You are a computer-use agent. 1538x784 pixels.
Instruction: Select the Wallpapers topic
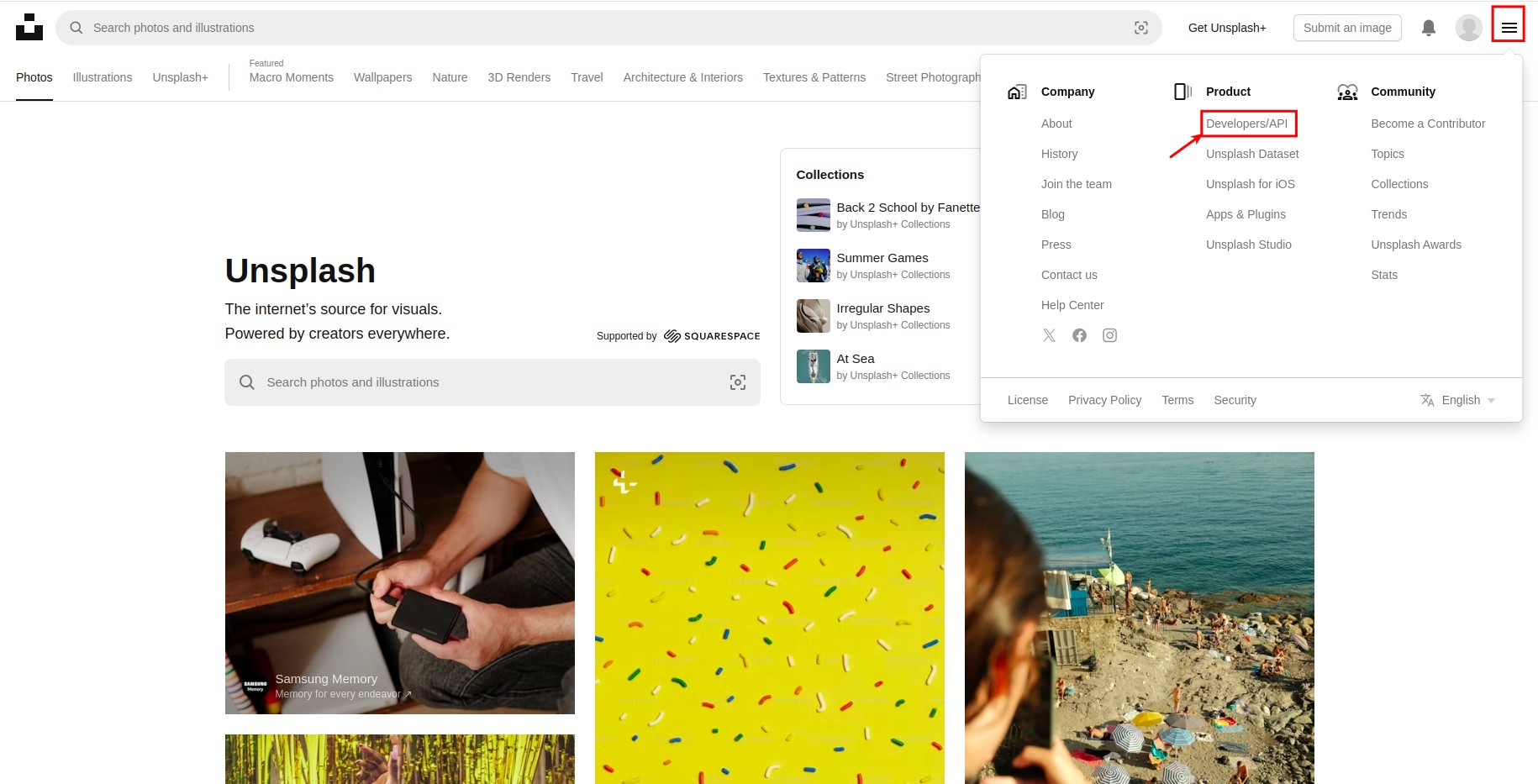click(x=383, y=77)
